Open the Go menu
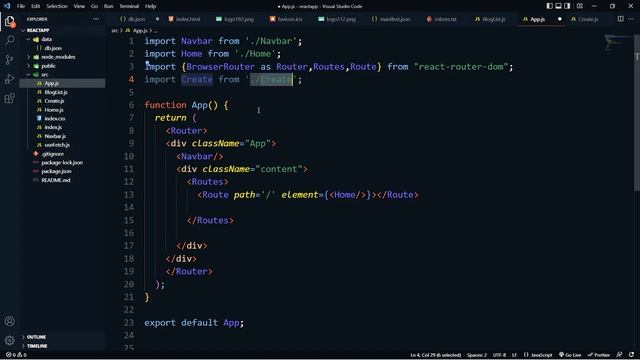The width and height of the screenshot is (640, 360). point(94,6)
